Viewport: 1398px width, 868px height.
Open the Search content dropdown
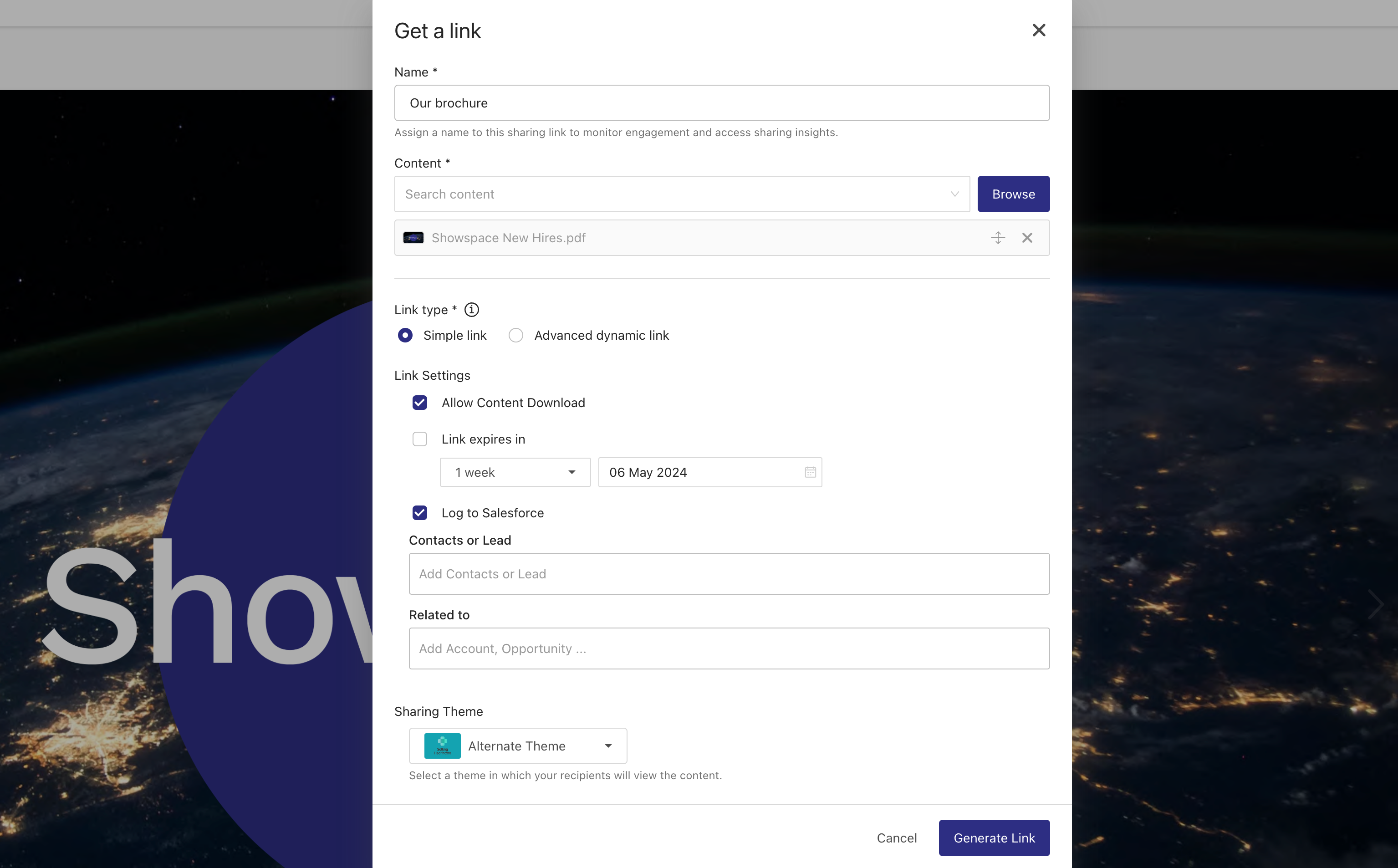[x=682, y=194]
